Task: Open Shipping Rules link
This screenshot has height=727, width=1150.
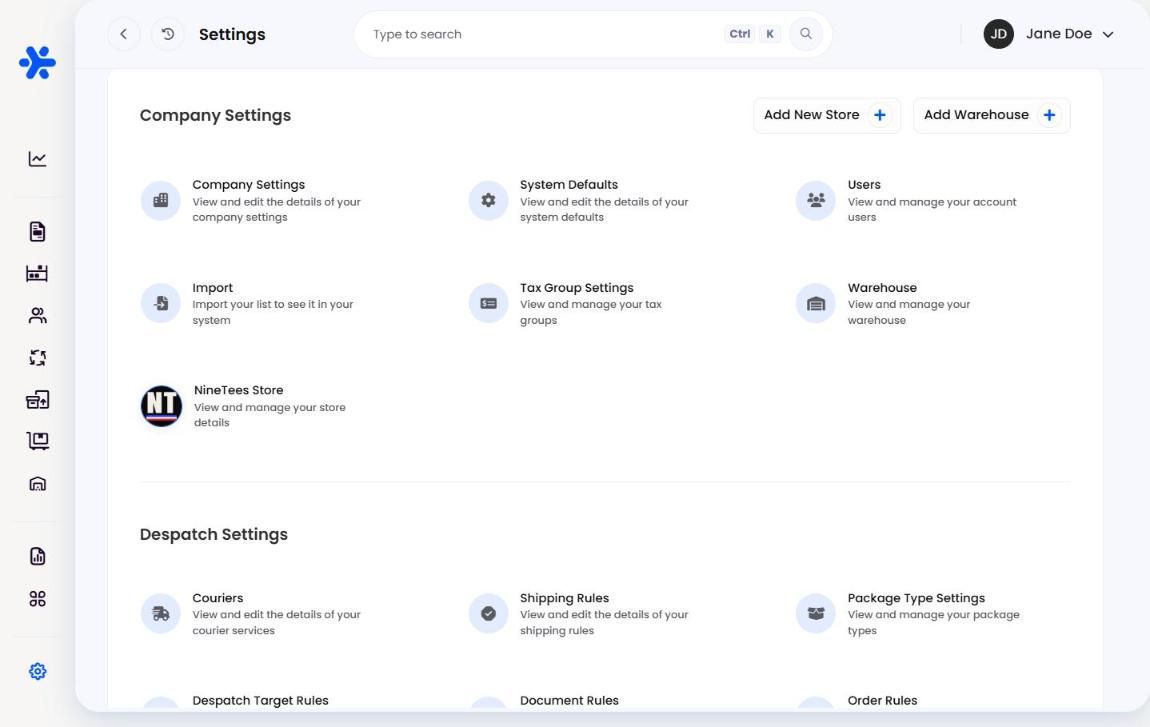Action: tap(565, 598)
